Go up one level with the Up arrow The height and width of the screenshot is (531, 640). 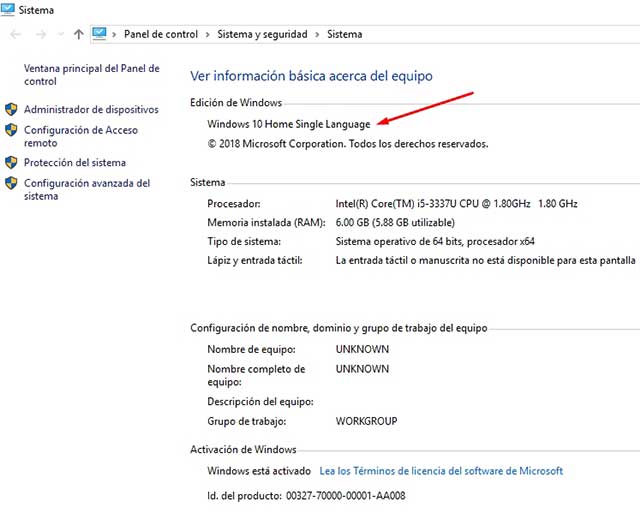click(78, 34)
